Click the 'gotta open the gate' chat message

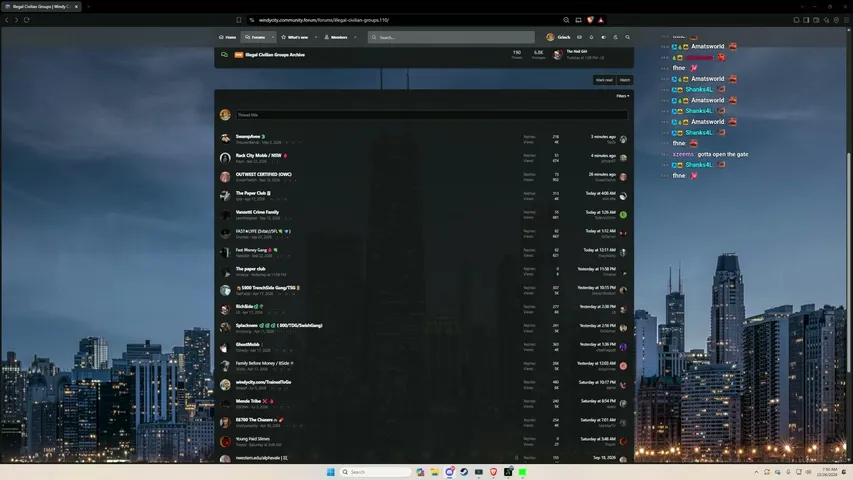[722, 154]
